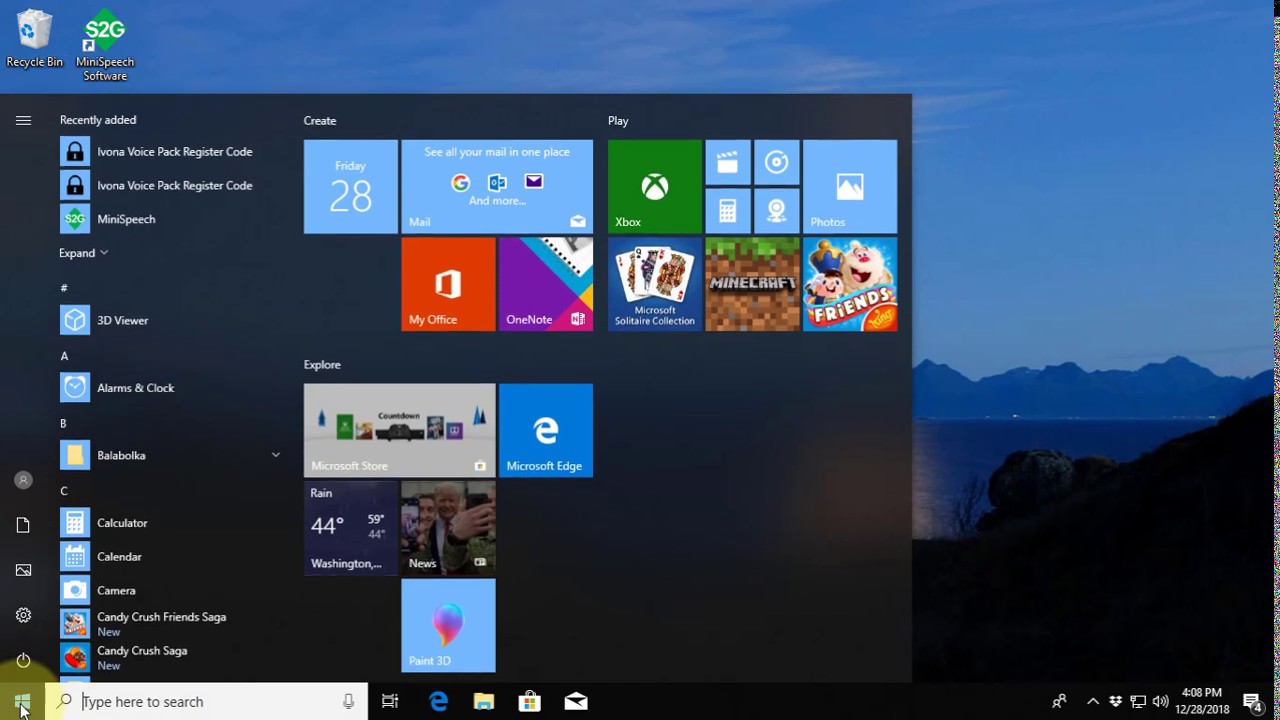The height and width of the screenshot is (720, 1280).
Task: Open the News tile
Action: point(448,528)
